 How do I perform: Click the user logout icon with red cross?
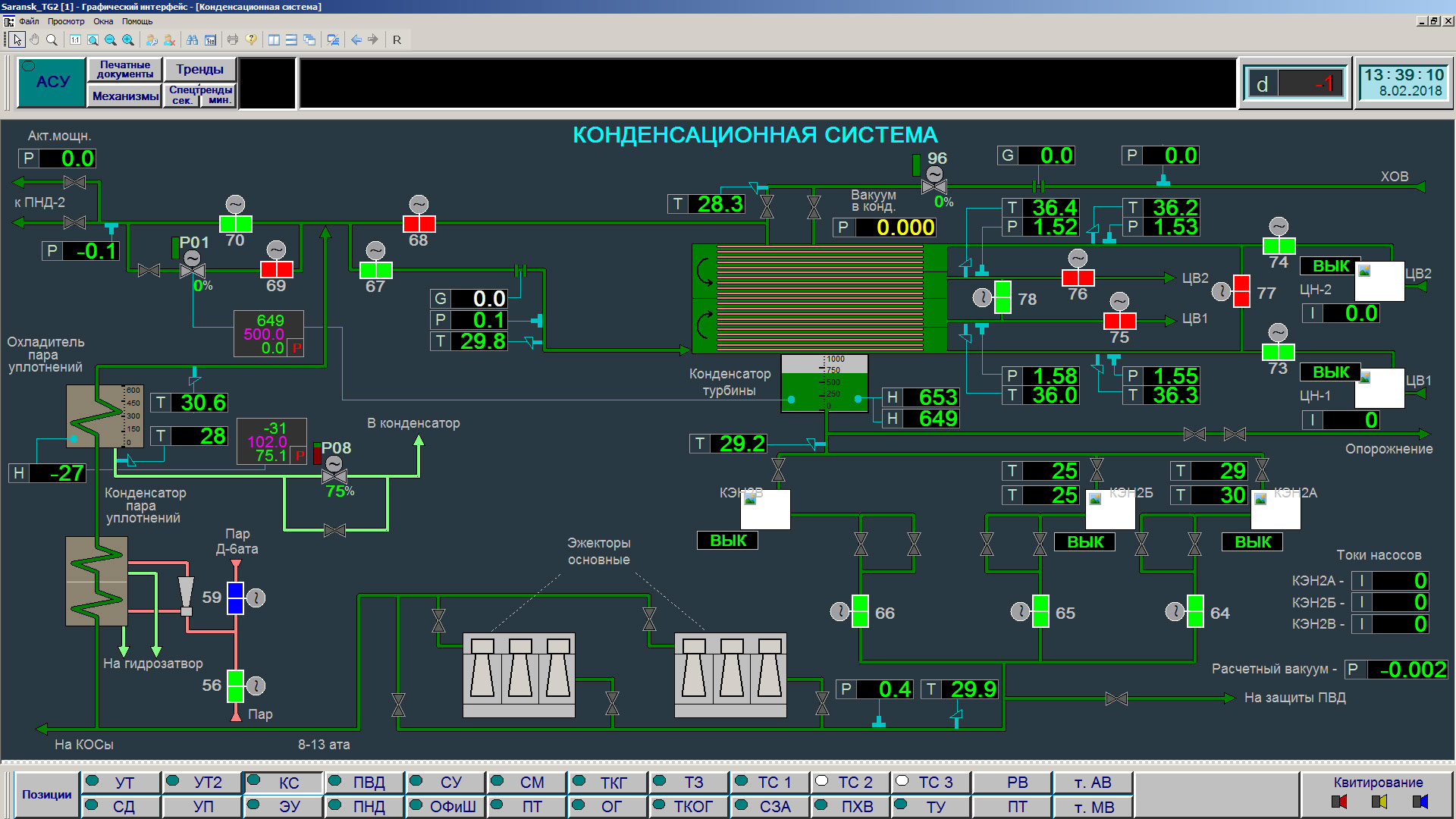coord(170,39)
